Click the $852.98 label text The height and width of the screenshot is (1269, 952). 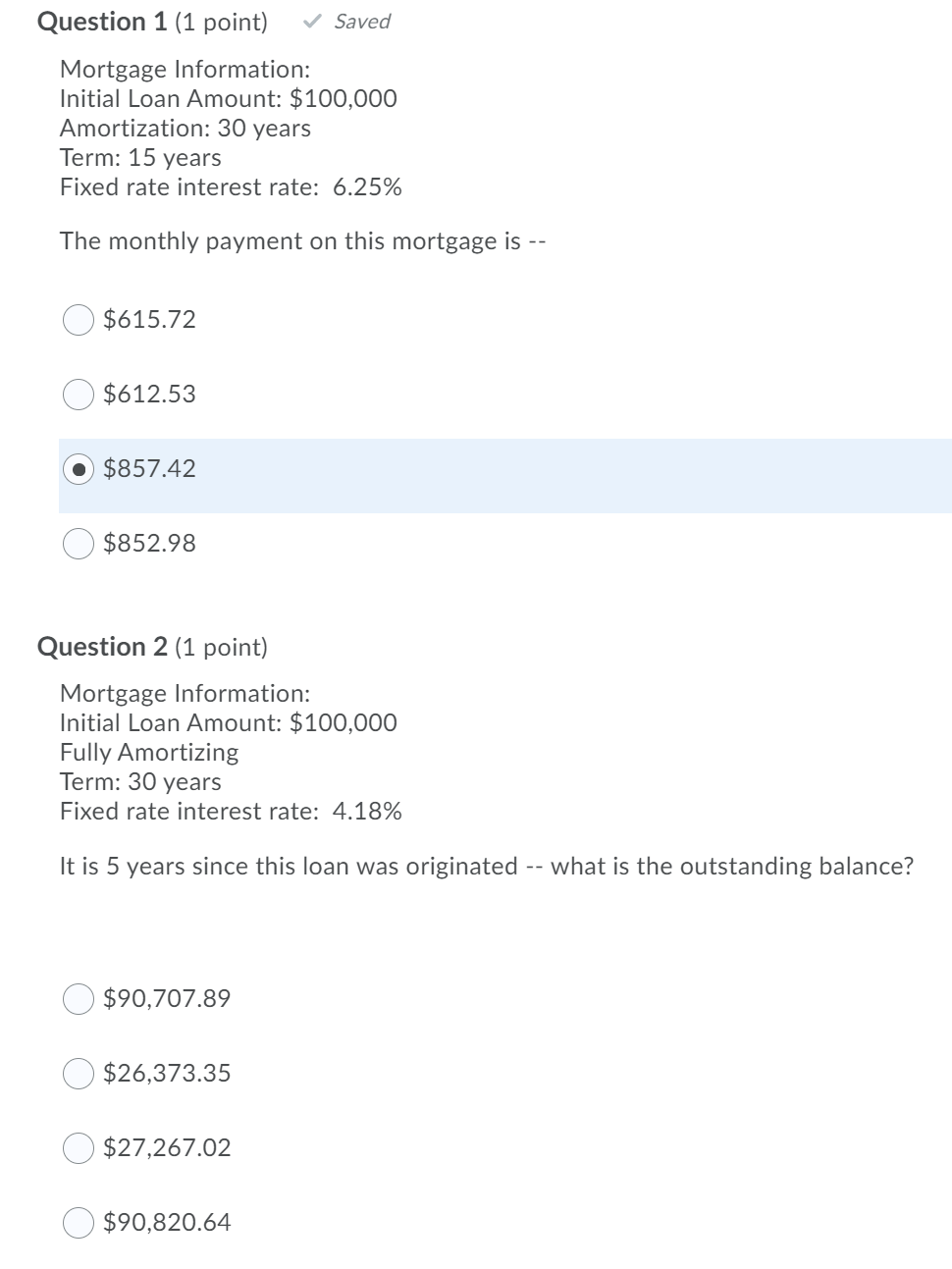(148, 544)
